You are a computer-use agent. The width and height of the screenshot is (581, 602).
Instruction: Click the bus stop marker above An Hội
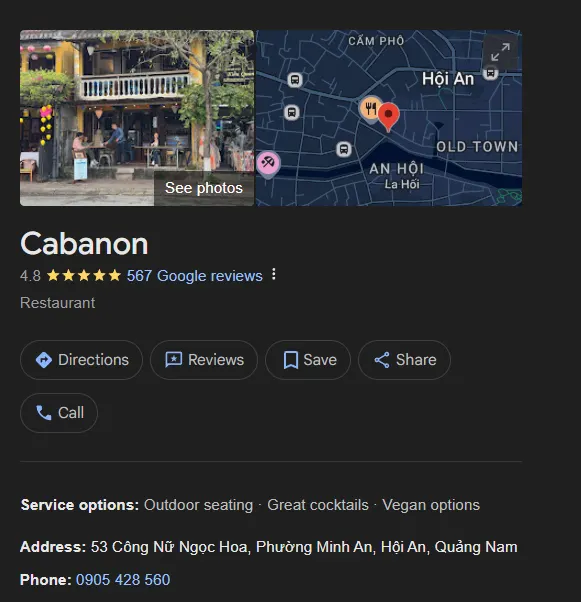pos(344,149)
